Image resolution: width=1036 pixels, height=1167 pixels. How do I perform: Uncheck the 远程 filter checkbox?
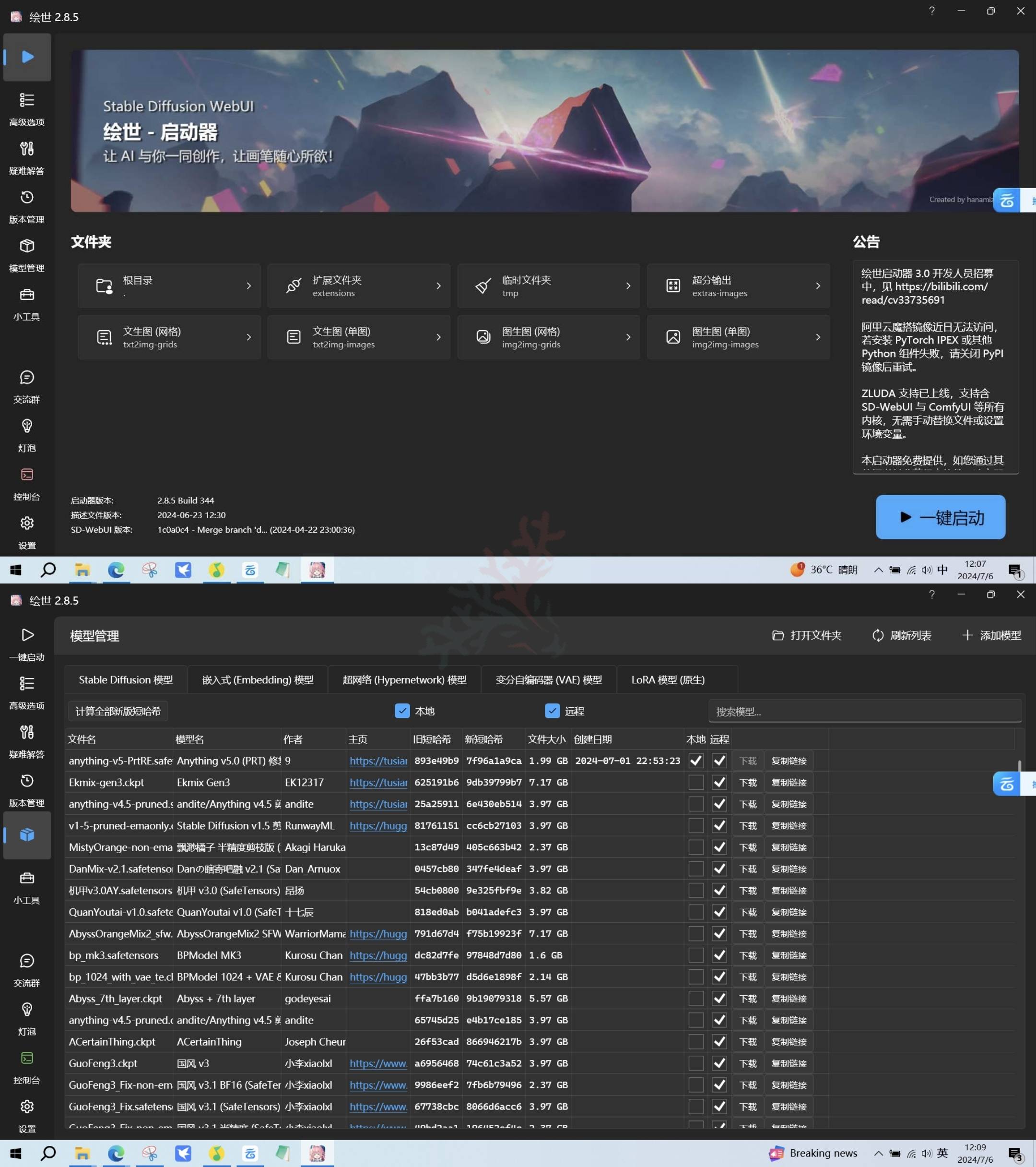point(552,711)
